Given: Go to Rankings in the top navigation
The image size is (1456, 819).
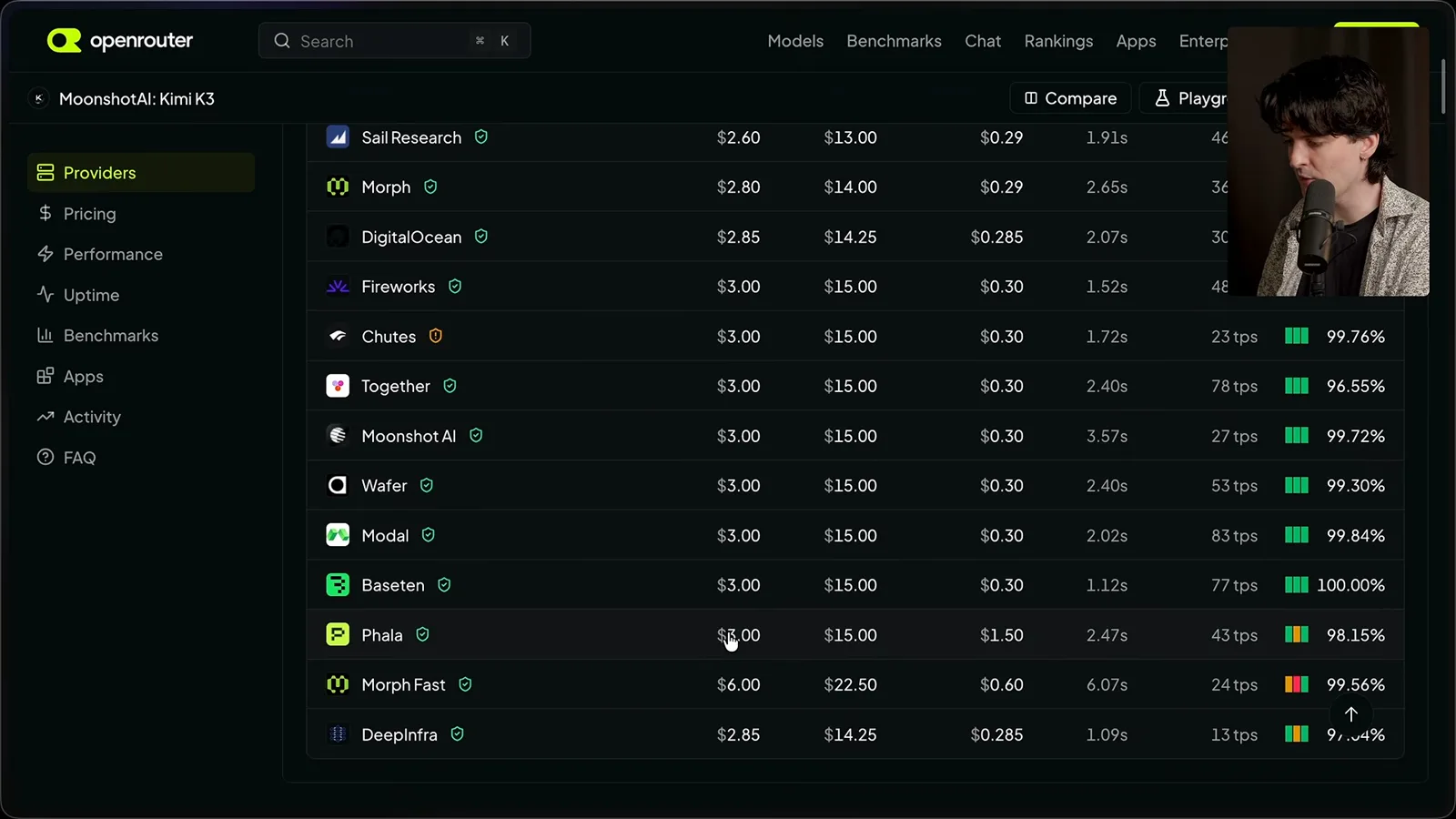Looking at the screenshot, I should tap(1058, 41).
